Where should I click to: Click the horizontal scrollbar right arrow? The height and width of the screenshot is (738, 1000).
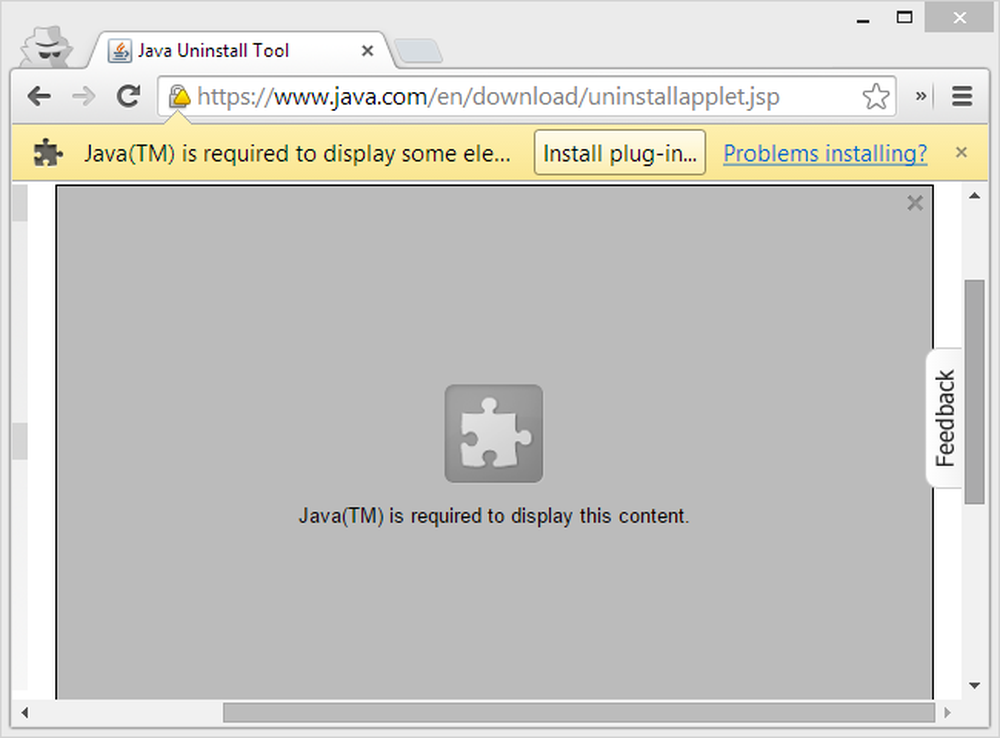pos(948,712)
